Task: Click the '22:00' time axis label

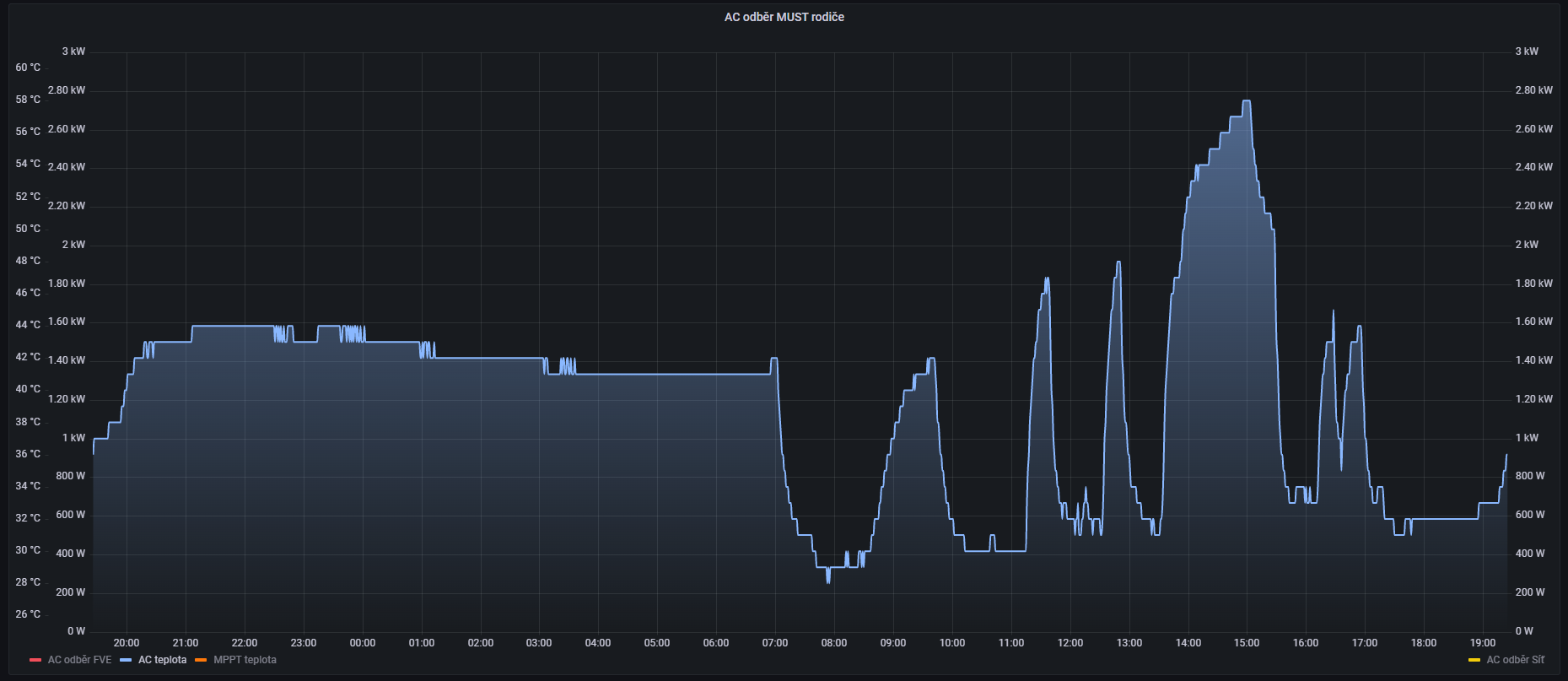Action: click(245, 643)
